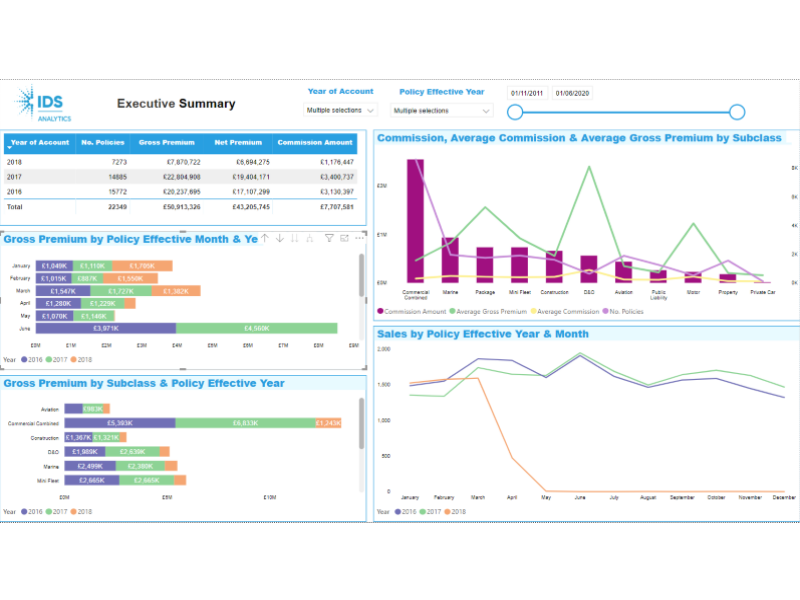Enter focus mode on Gross Premium chart
The width and height of the screenshot is (800, 600).
pyautogui.click(x=344, y=238)
